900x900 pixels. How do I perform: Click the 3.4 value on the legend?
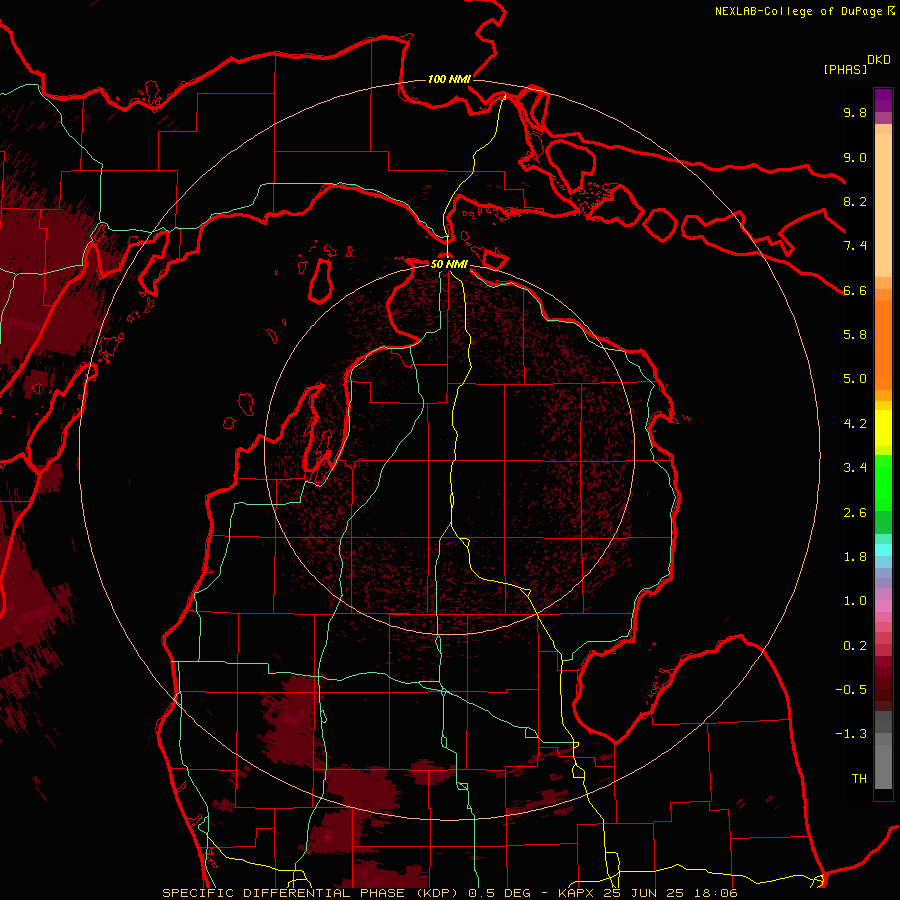855,468
